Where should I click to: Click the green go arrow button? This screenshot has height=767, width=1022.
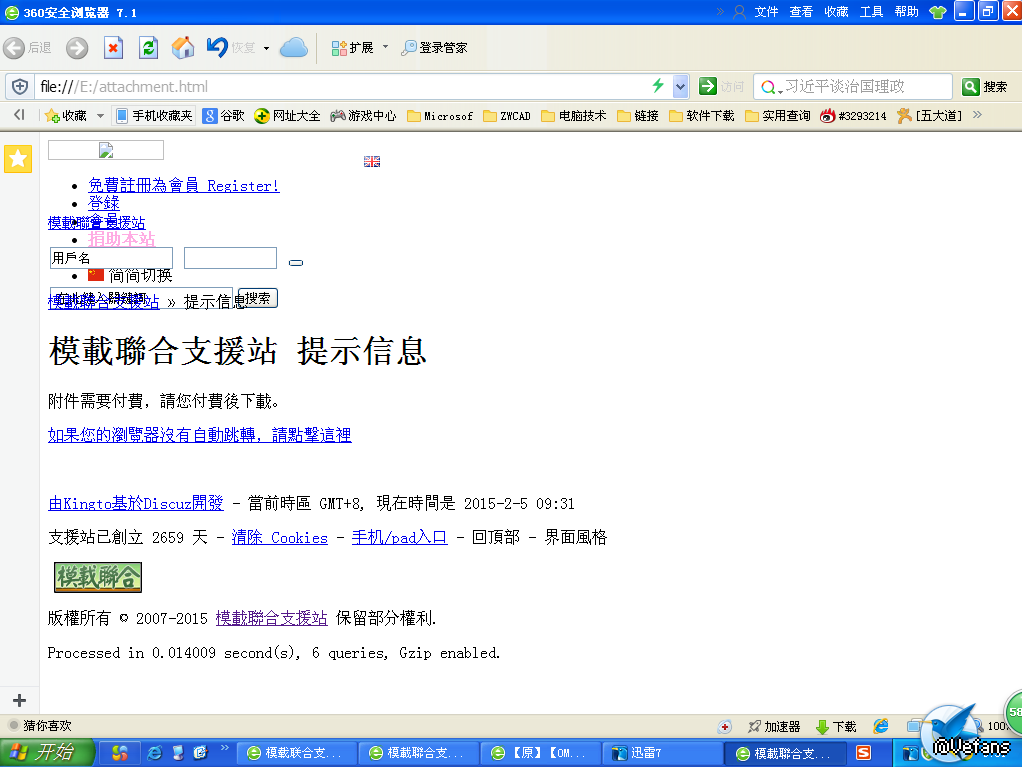[708, 86]
